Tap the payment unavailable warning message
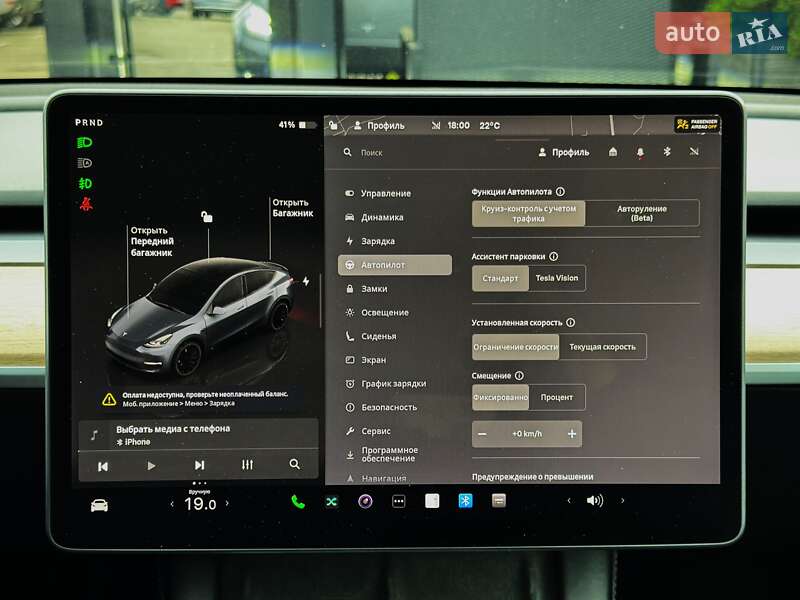The height and width of the screenshot is (600, 800). click(x=195, y=398)
